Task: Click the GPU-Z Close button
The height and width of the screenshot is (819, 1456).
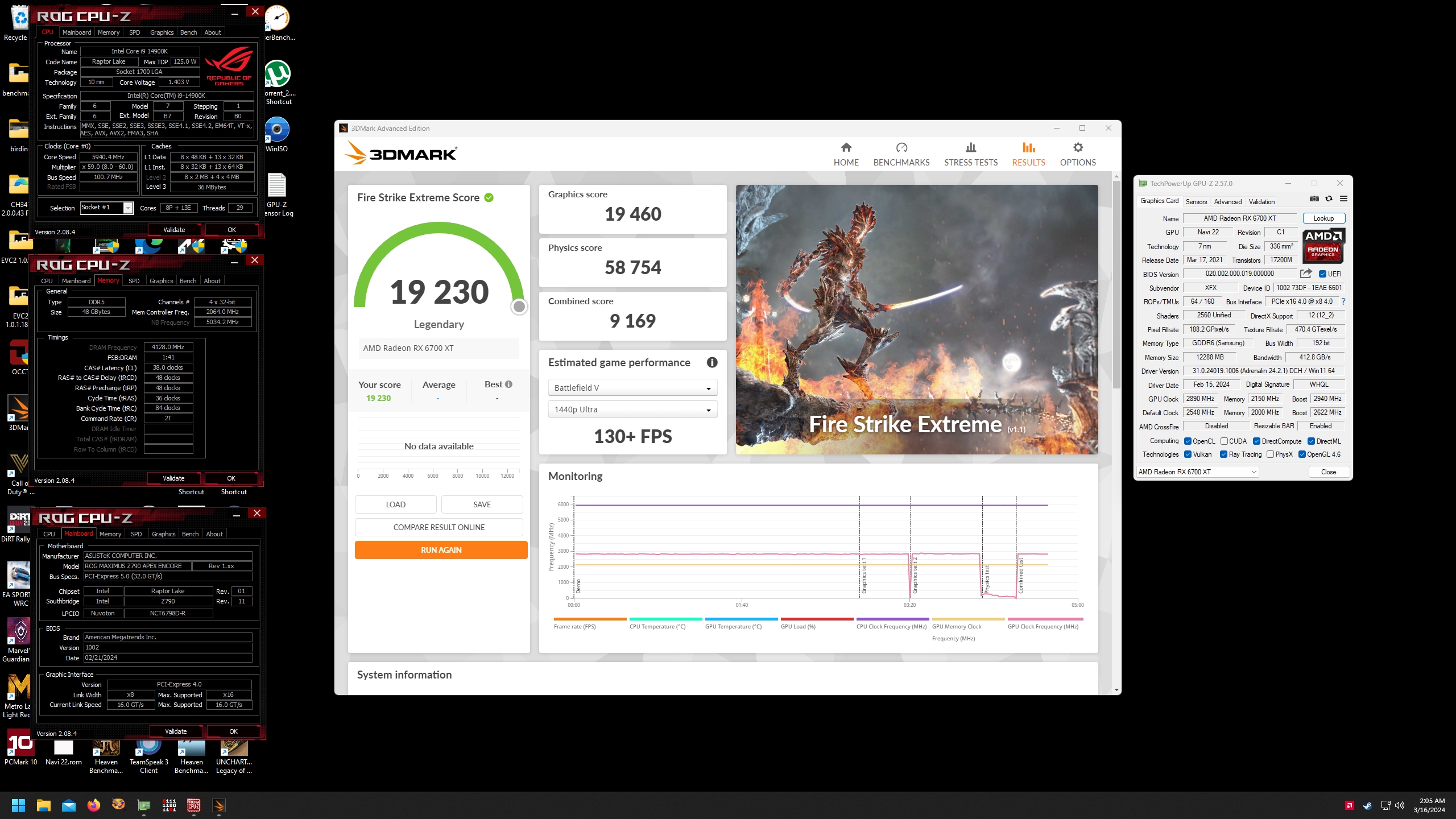Action: click(1328, 471)
